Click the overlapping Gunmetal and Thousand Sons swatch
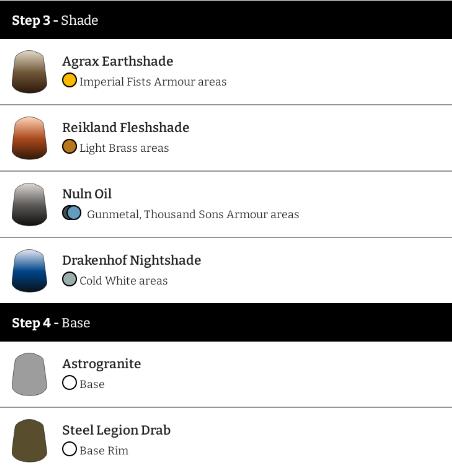The image size is (452, 471). pyautogui.click(x=72, y=213)
